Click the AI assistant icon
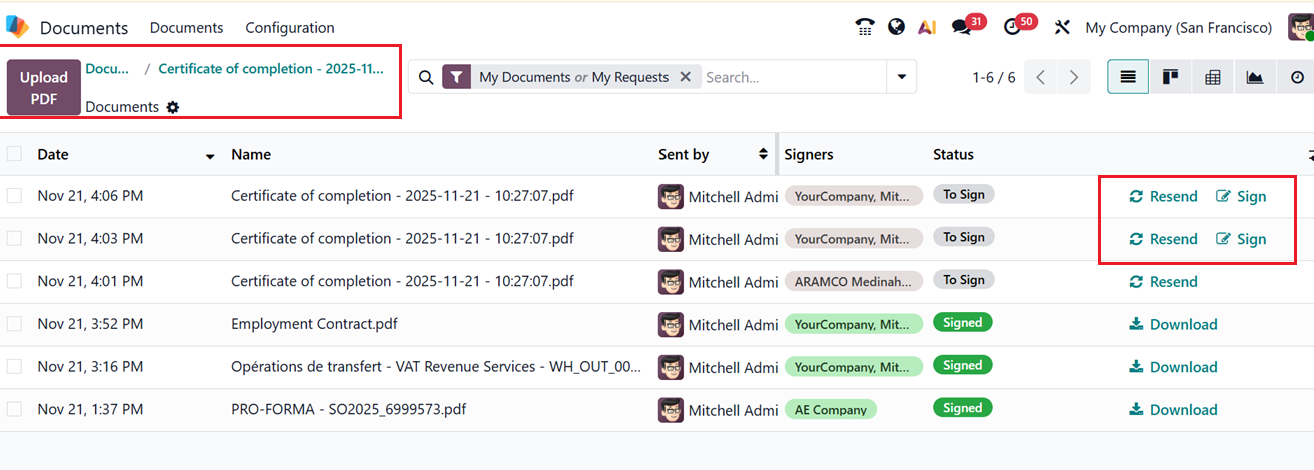Viewport: 1314px width, 470px height. tap(927, 27)
